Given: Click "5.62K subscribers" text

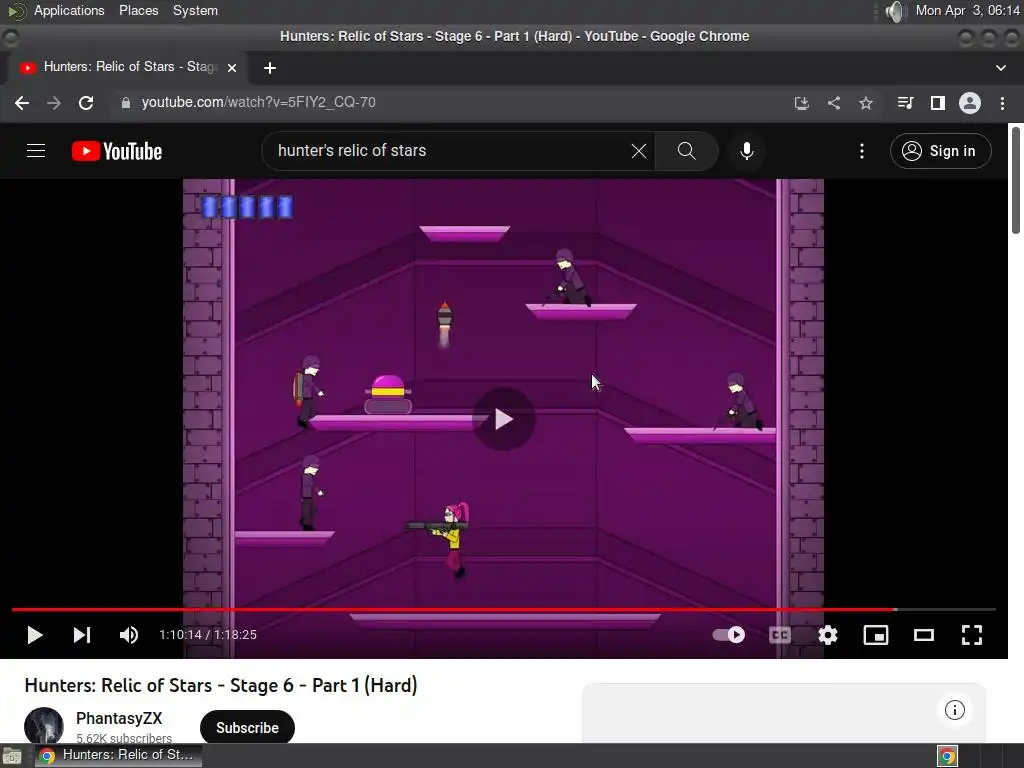Looking at the screenshot, I should click(x=124, y=738).
